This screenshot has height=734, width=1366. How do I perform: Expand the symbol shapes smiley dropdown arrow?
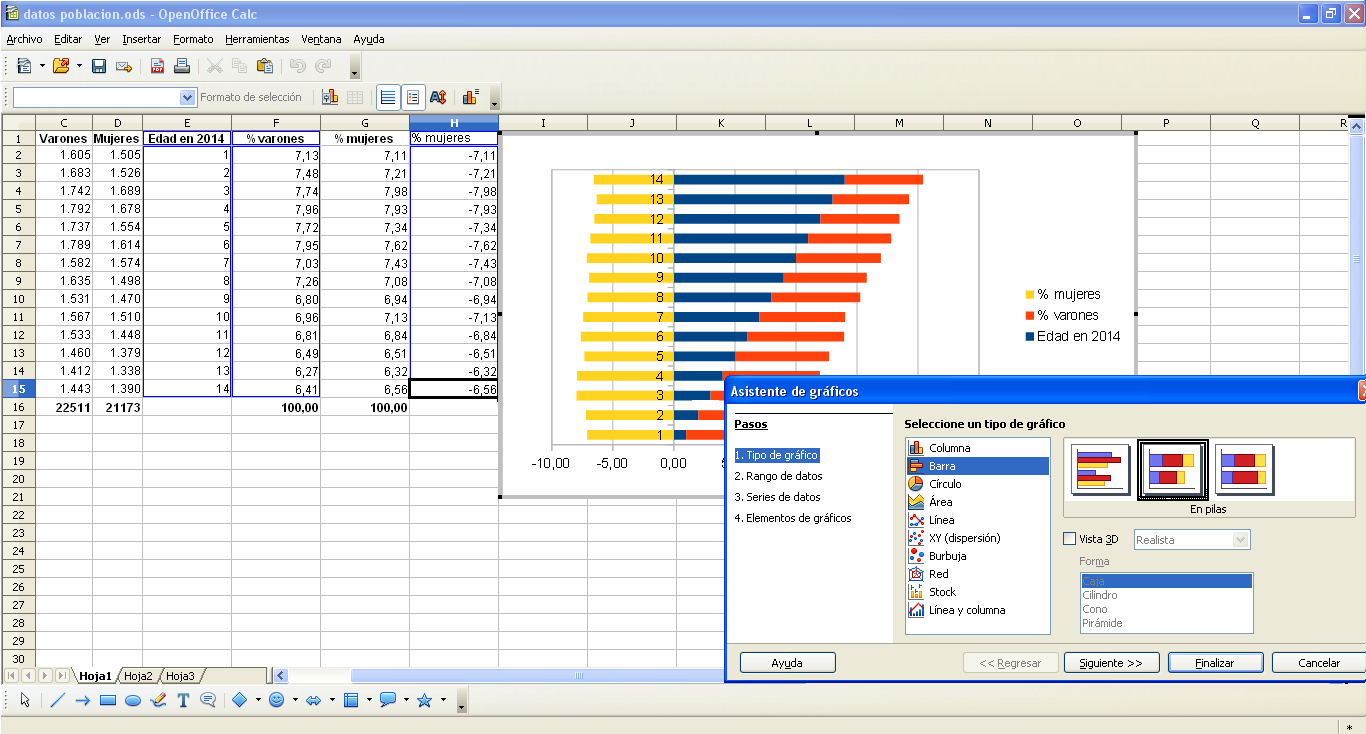pos(295,700)
